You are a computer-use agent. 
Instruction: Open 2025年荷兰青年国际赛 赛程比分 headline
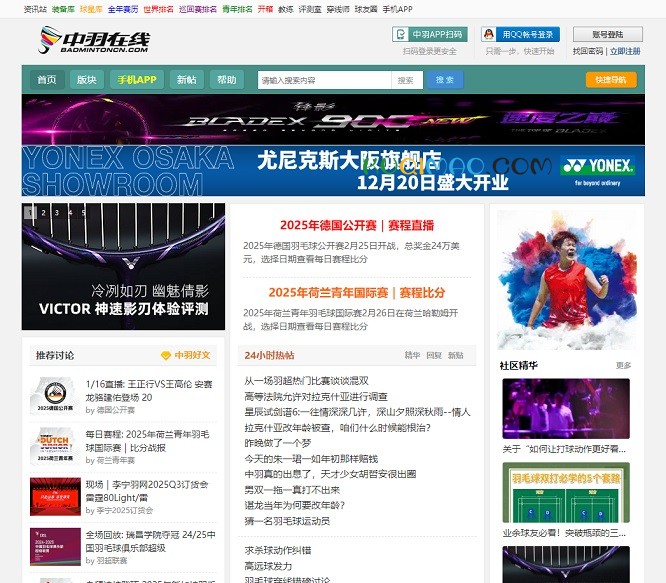[357, 293]
